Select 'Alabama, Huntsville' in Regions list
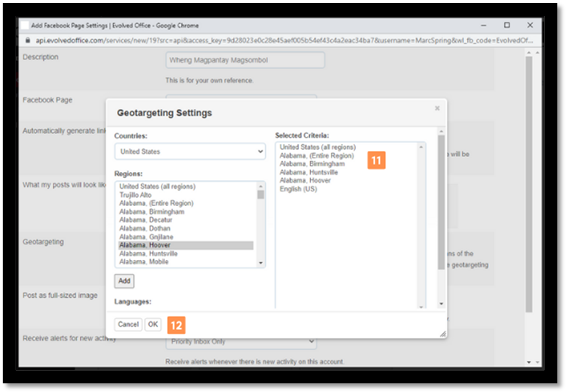Image resolution: width=566 pixels, height=392 pixels. coord(148,253)
